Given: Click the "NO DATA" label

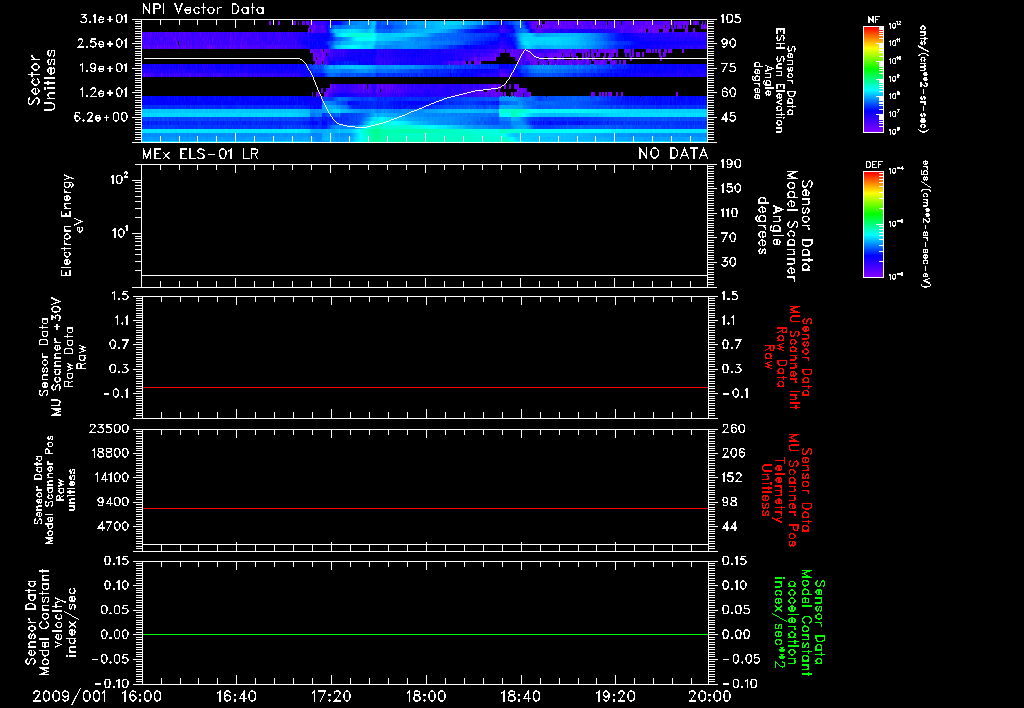Looking at the screenshot, I should [x=673, y=154].
